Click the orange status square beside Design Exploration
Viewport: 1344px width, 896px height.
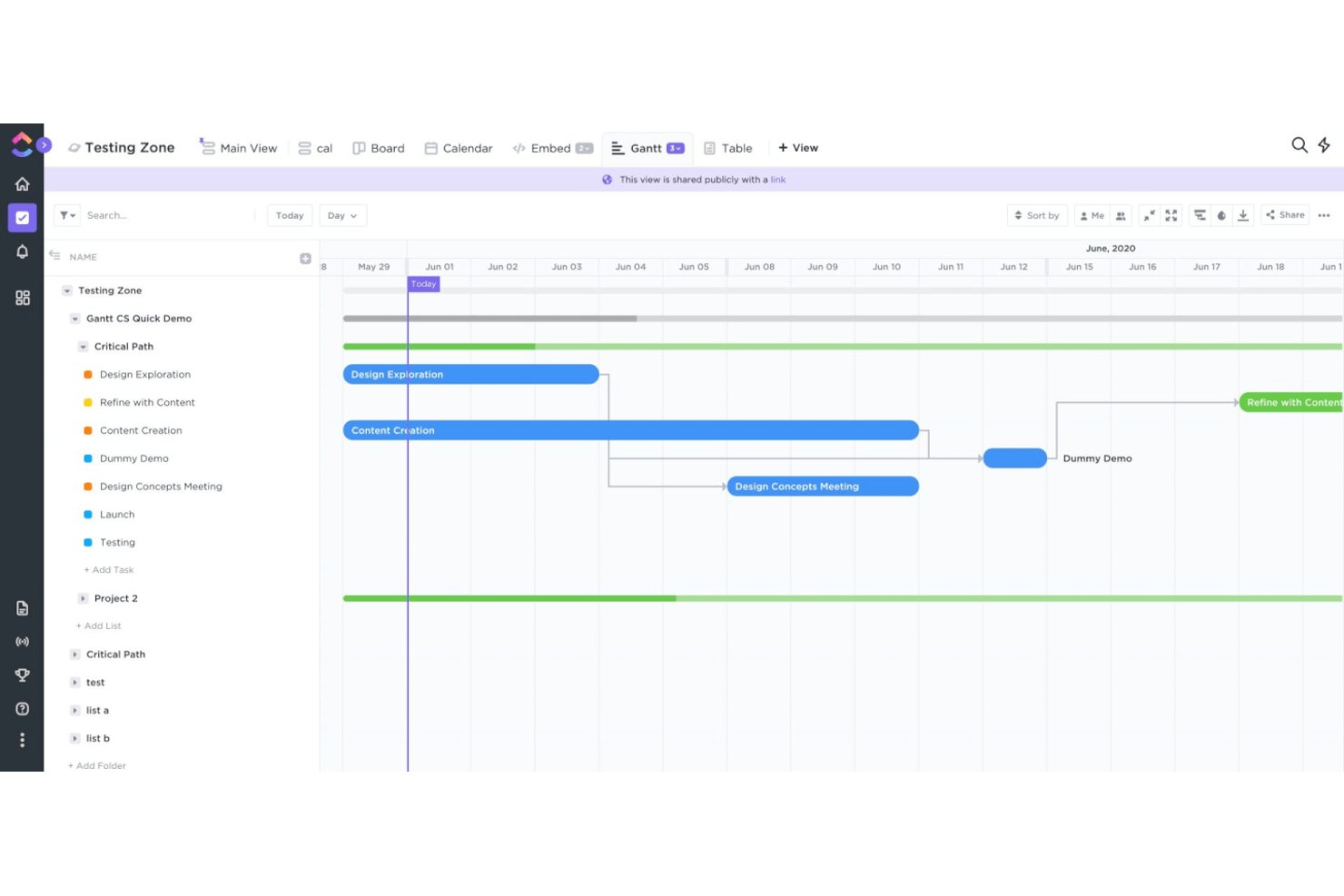pos(88,375)
